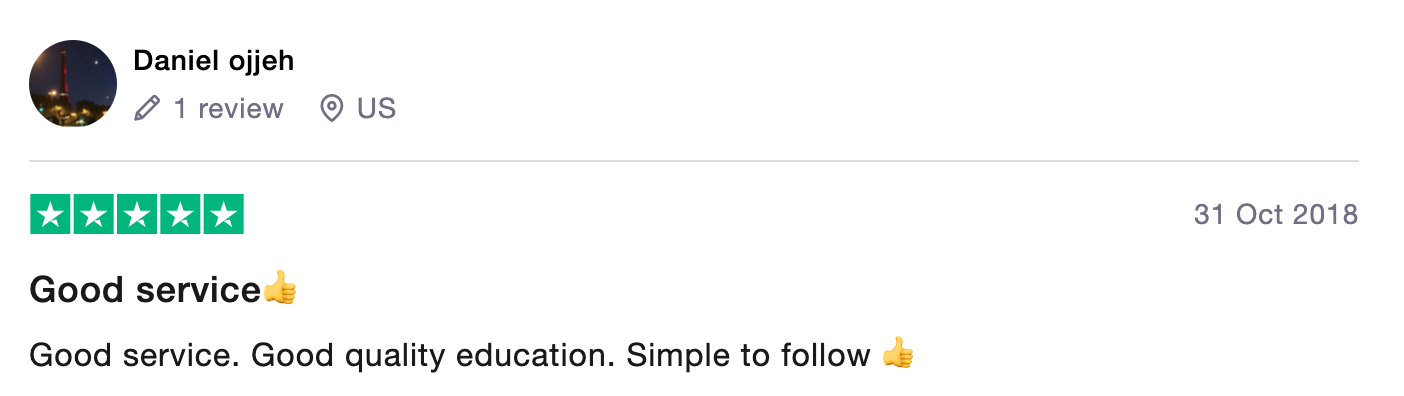The image size is (1404, 396).
Task: Click the 'US' country label
Action: tap(377, 108)
